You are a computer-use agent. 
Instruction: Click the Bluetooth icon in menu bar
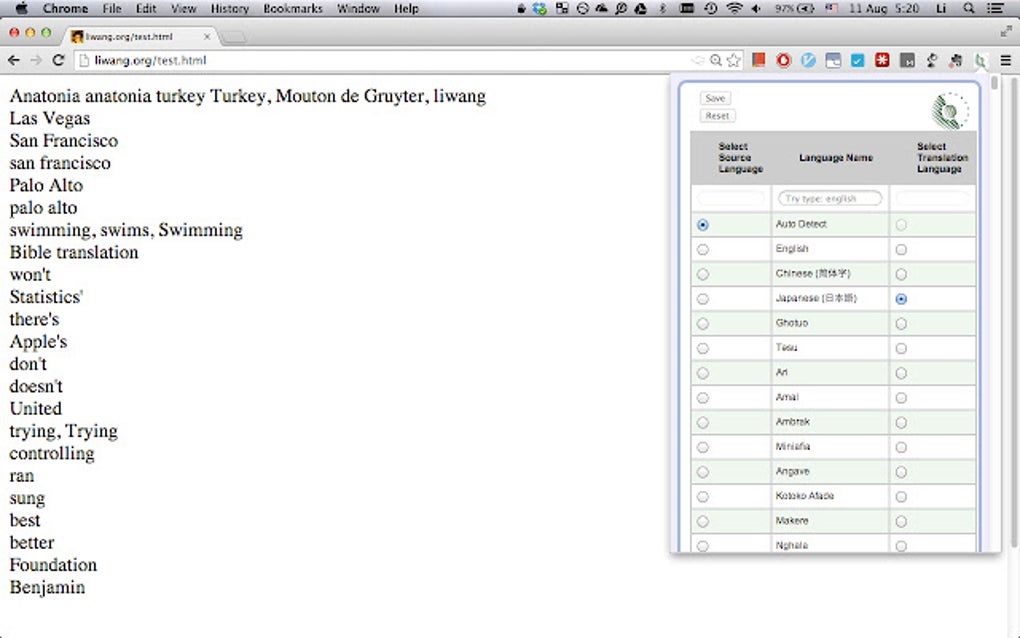click(x=663, y=8)
